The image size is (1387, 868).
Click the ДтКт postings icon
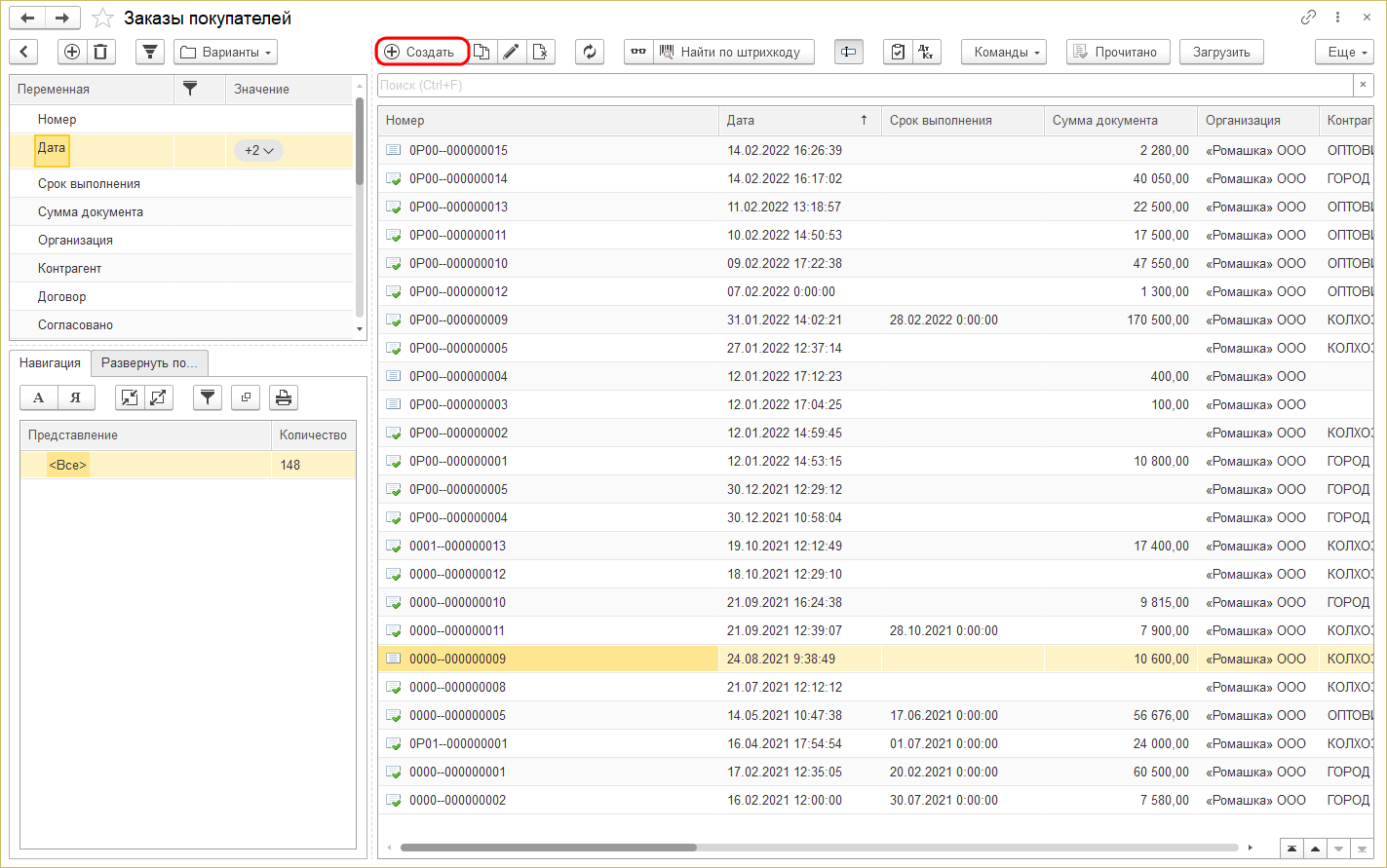[926, 52]
